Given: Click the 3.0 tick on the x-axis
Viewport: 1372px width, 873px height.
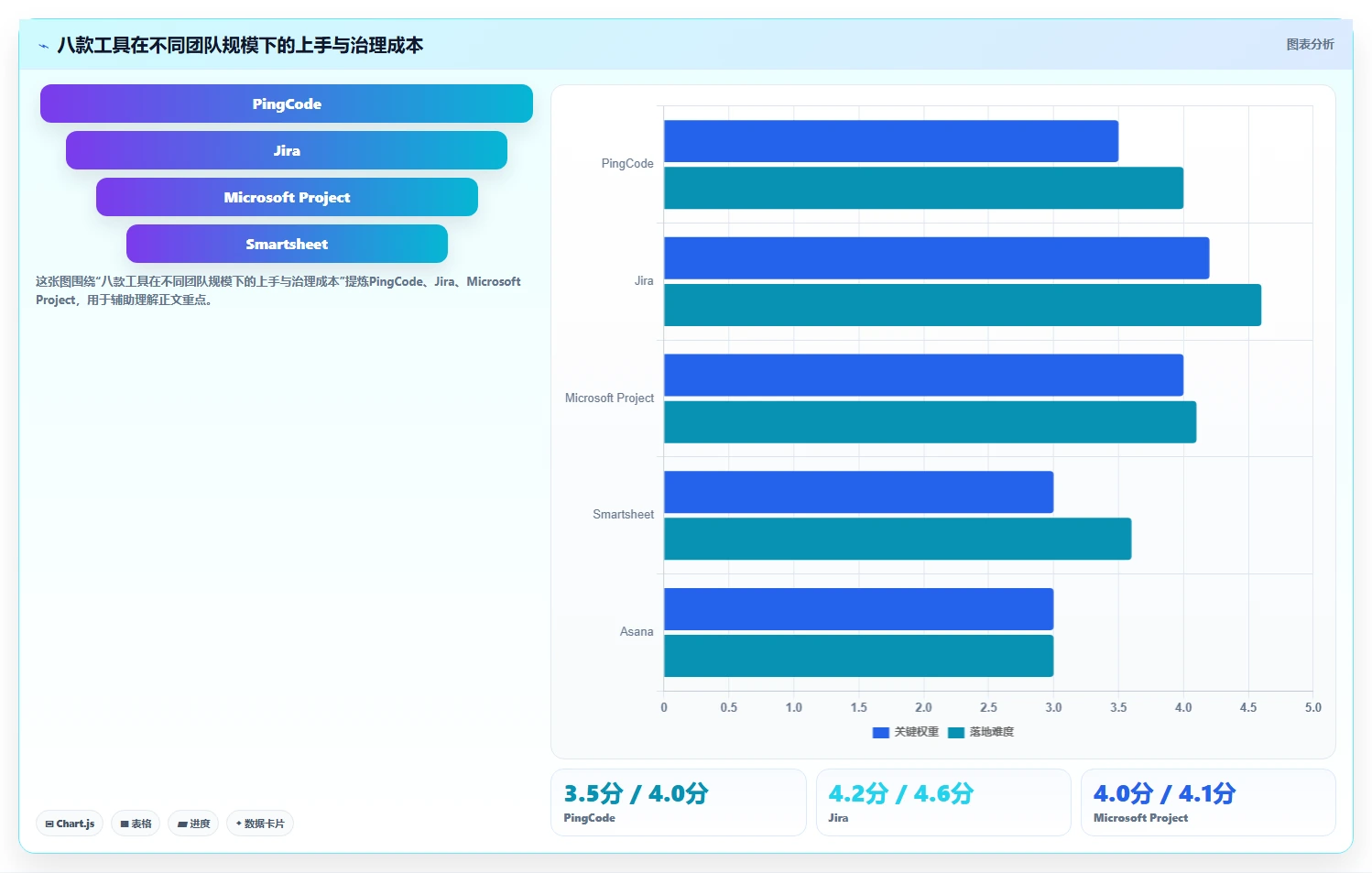Looking at the screenshot, I should tap(1053, 707).
